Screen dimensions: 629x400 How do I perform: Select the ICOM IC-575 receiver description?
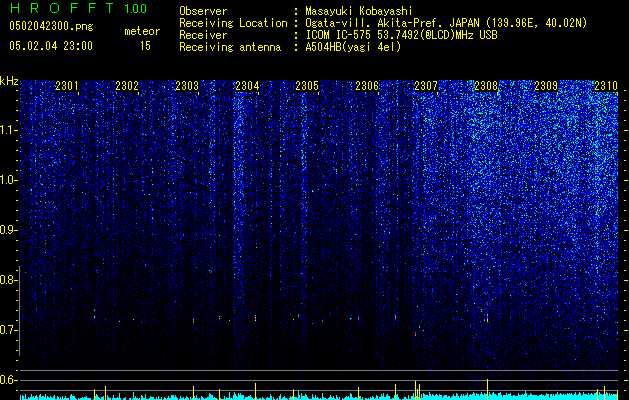coord(401,35)
